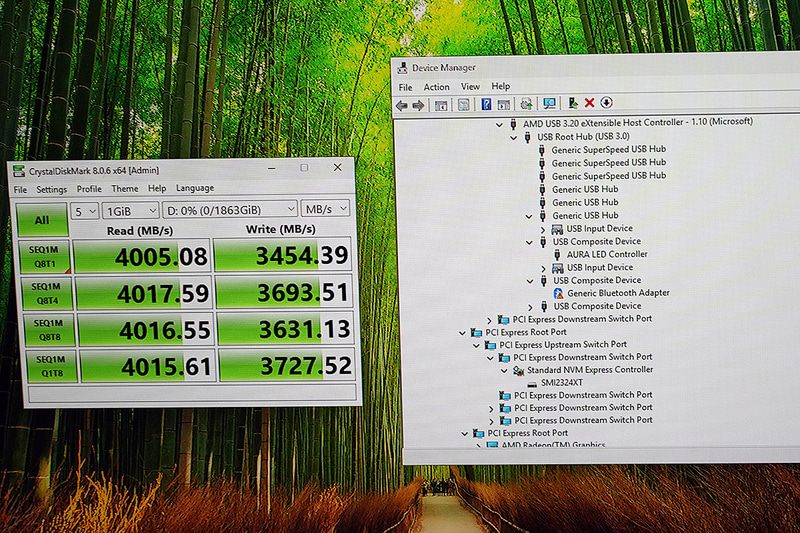
Task: Open Help menu in CrystalDiskMark
Action: tap(157, 188)
